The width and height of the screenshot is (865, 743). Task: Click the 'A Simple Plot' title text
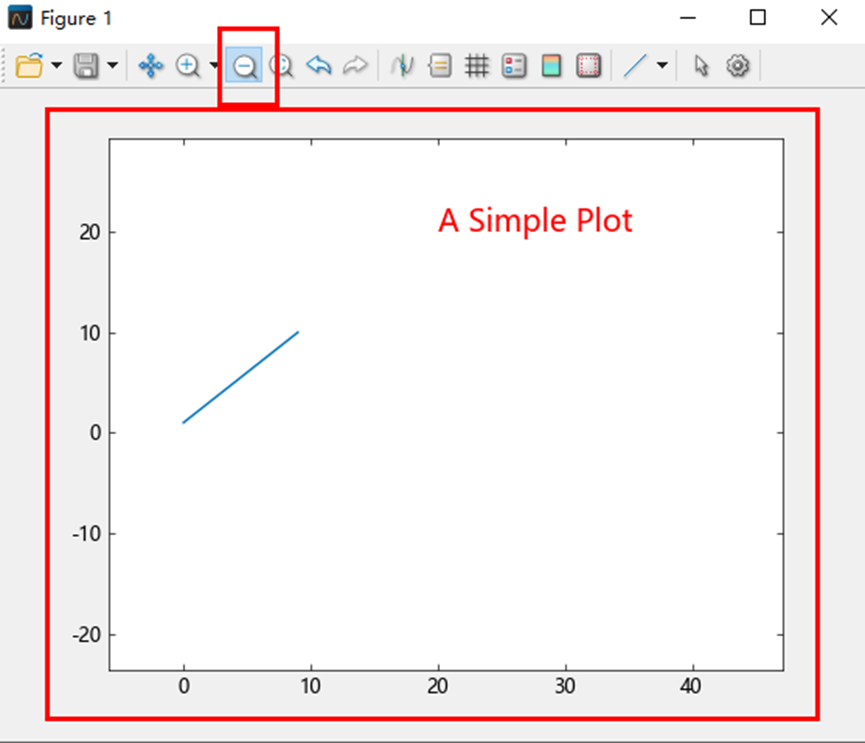point(535,221)
